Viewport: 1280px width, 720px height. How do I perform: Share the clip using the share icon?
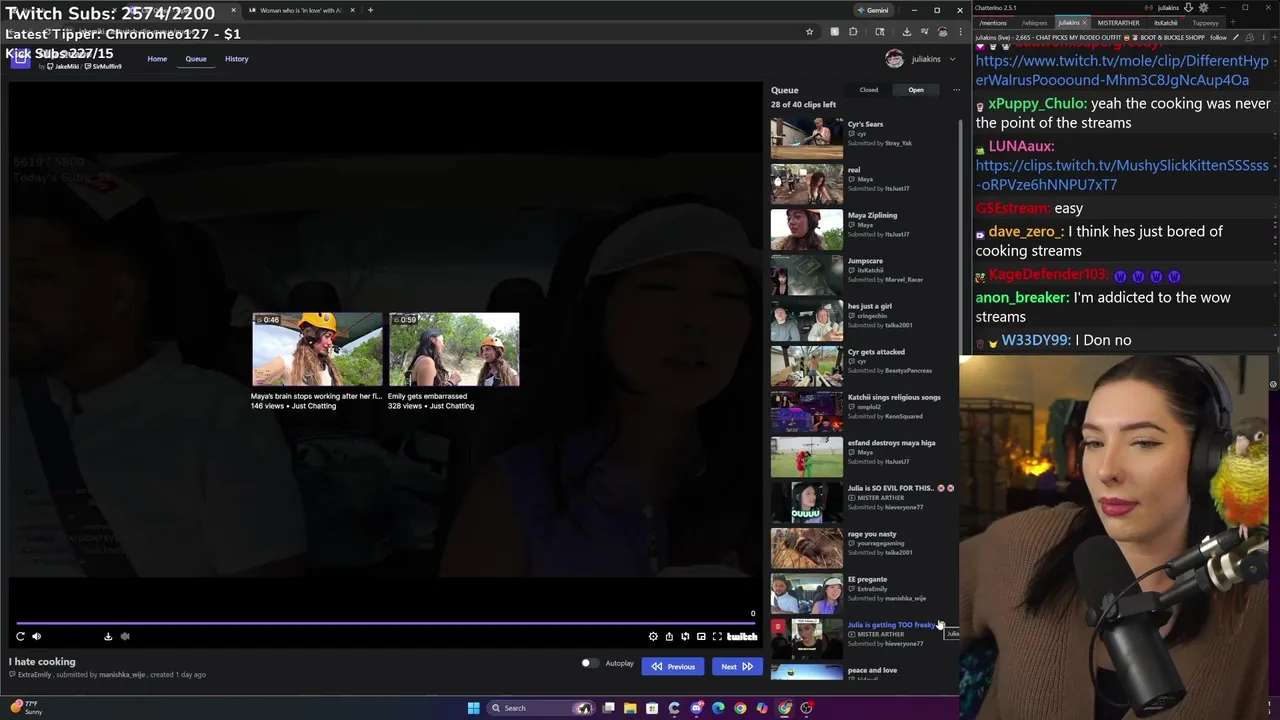669,636
